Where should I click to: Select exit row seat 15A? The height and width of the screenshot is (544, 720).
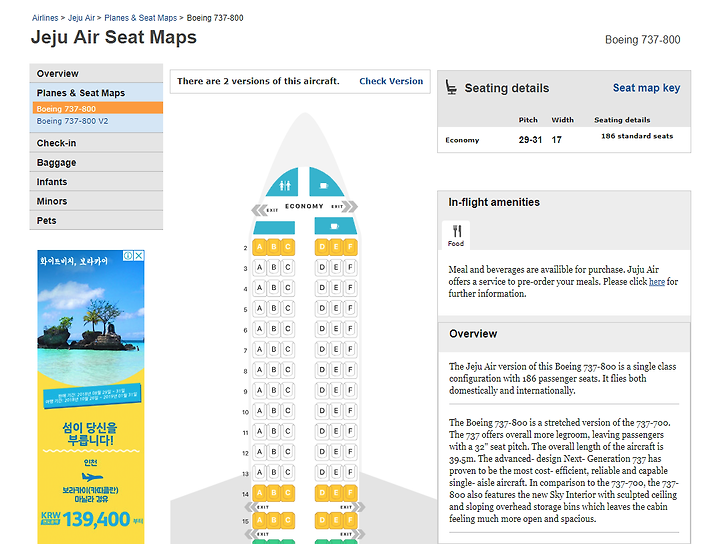coord(259,520)
